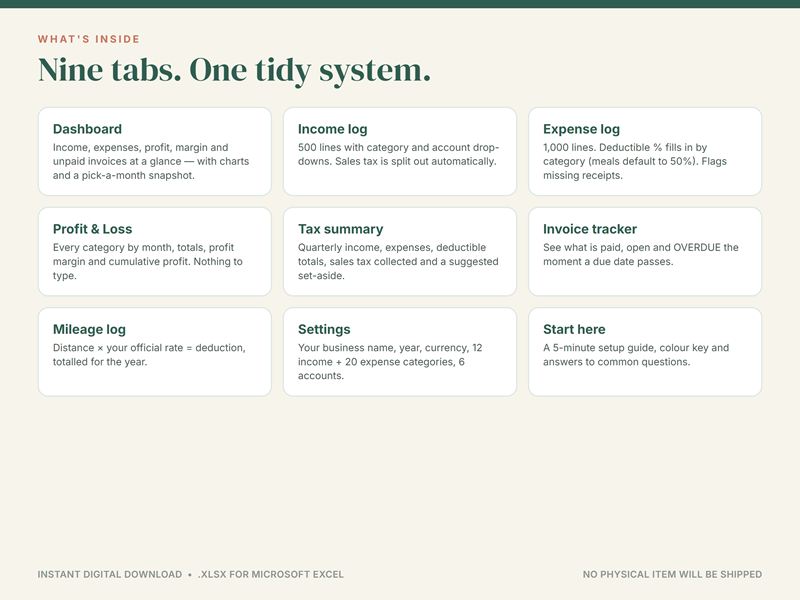Click the "Start here" card title
Viewport: 800px width, 600px height.
tap(574, 330)
